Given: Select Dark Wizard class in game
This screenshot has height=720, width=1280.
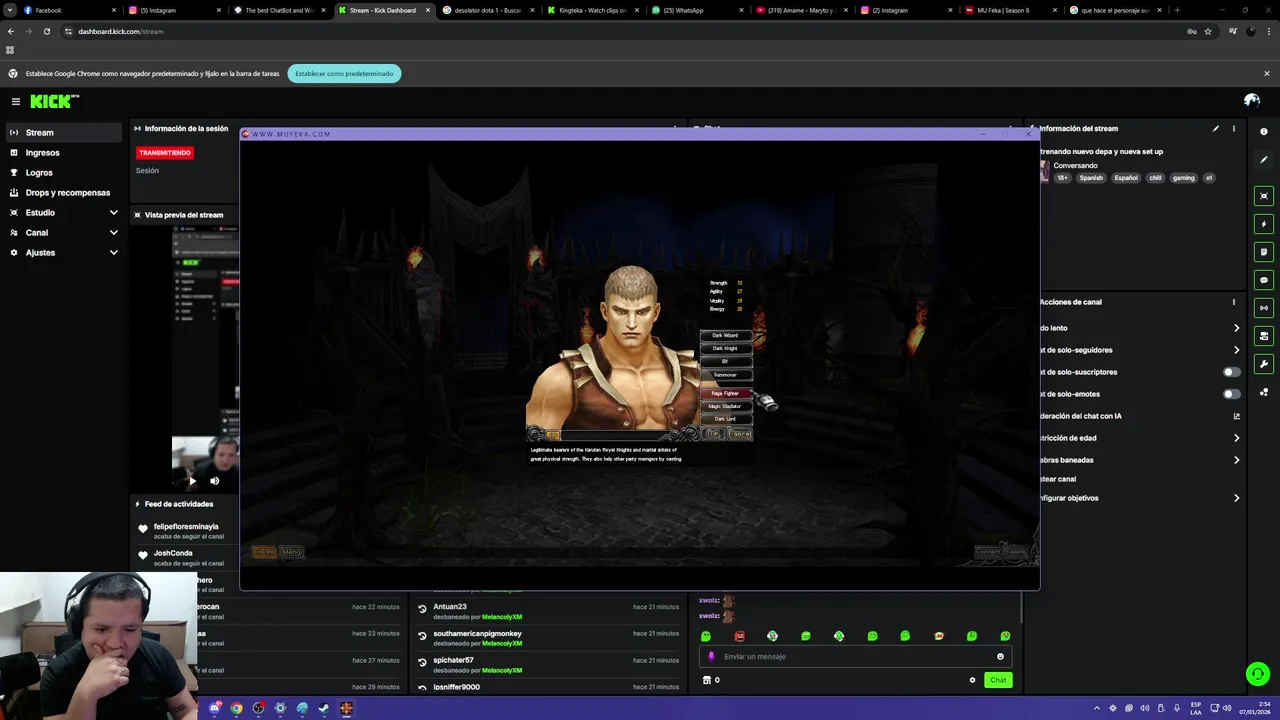Looking at the screenshot, I should pos(725,336).
